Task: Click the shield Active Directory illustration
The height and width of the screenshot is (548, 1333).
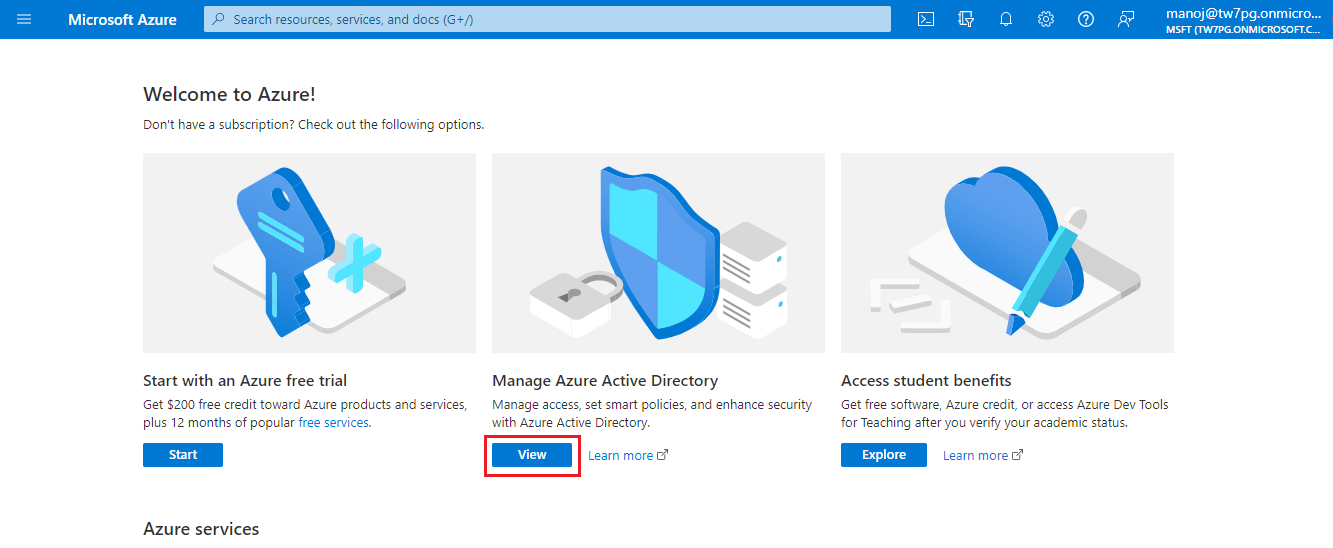Action: point(658,252)
